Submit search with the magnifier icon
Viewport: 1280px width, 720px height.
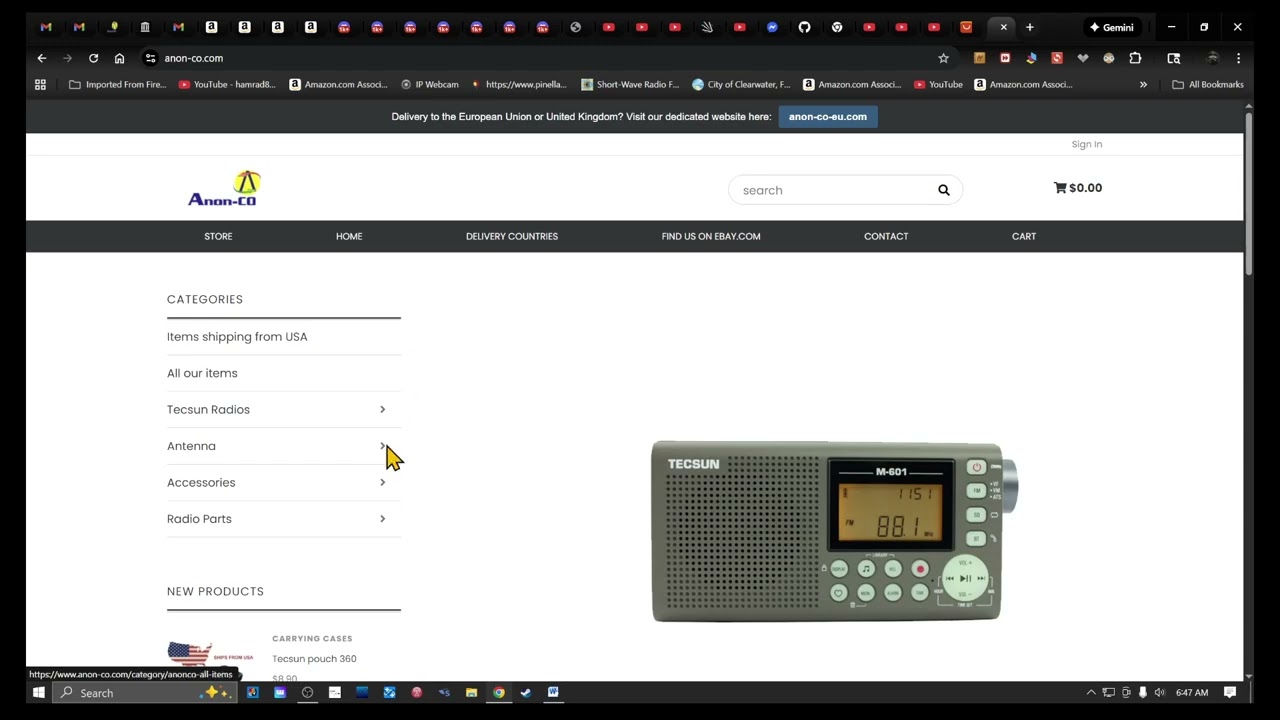943,190
